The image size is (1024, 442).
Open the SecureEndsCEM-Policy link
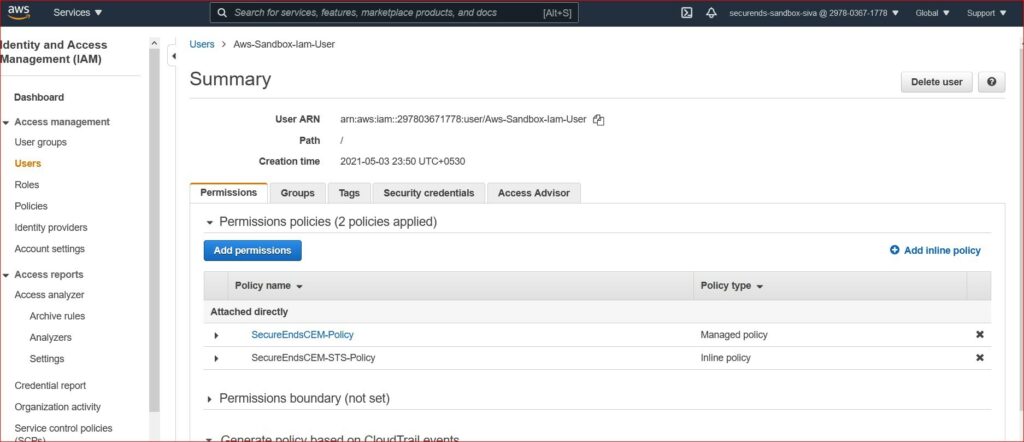302,335
